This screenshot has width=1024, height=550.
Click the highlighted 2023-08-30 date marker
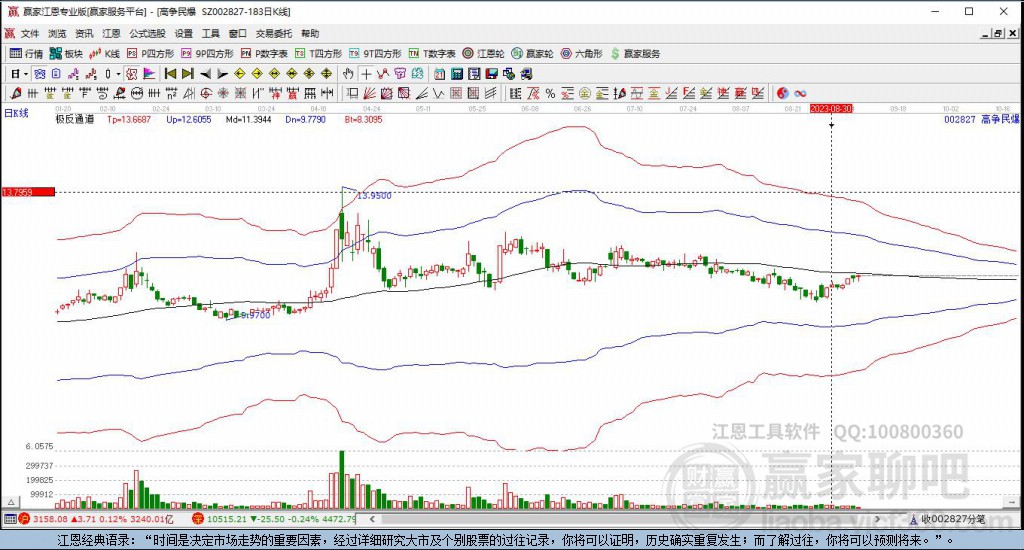831,108
